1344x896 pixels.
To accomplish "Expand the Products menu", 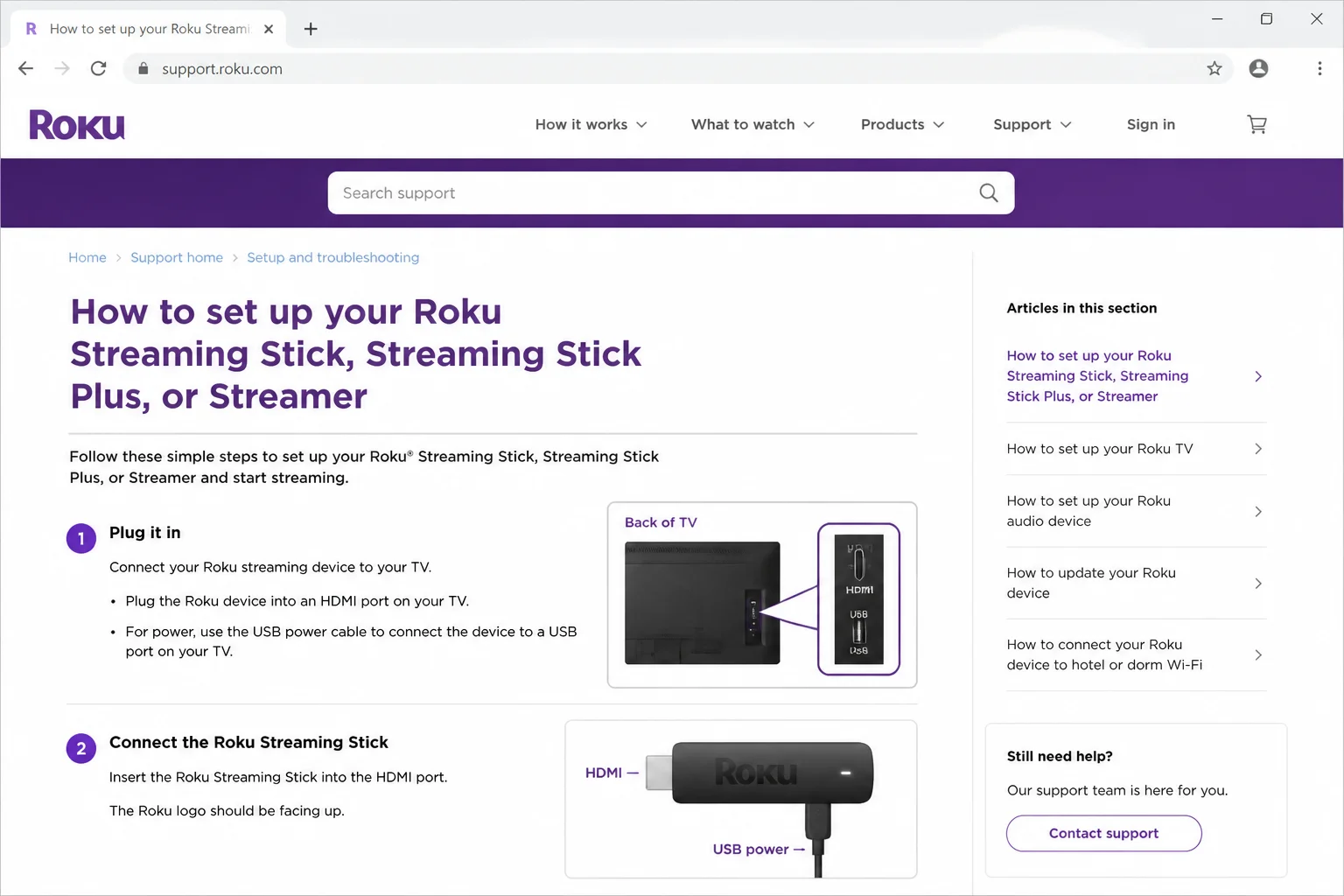I will [902, 124].
